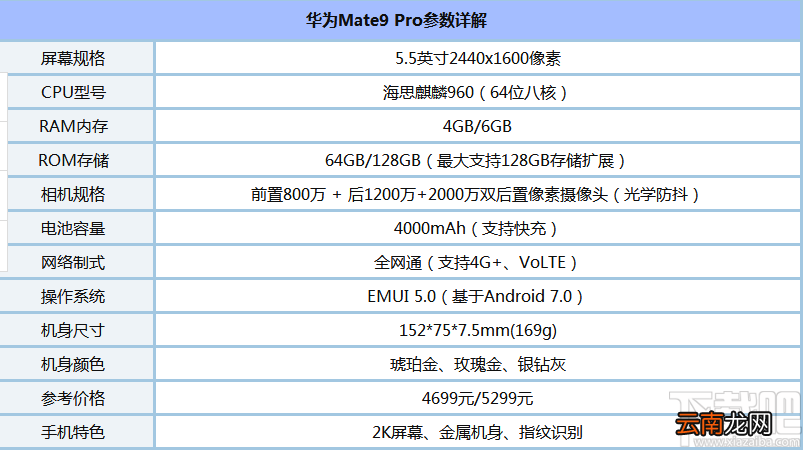Click the price value 4699元/5299元
809x452 pixels.
tap(478, 399)
